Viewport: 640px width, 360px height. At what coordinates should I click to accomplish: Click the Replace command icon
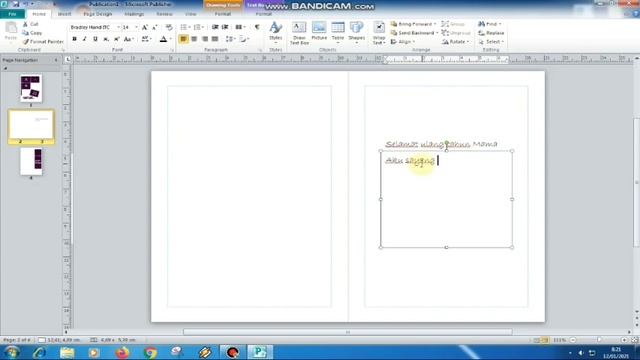click(x=482, y=33)
